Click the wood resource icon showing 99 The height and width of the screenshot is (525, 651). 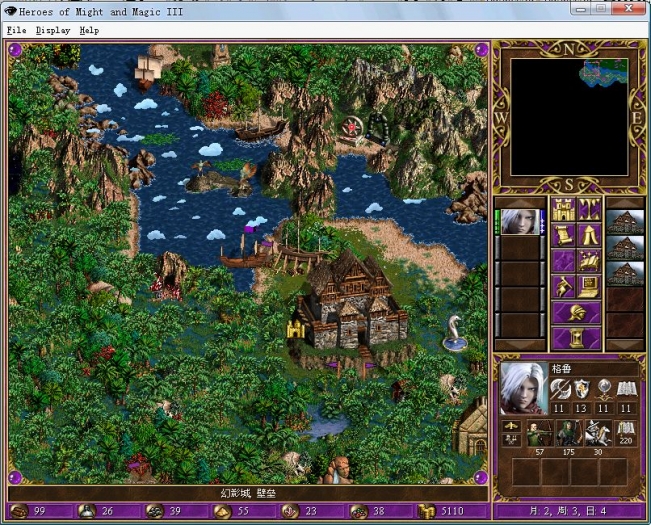coord(19,511)
